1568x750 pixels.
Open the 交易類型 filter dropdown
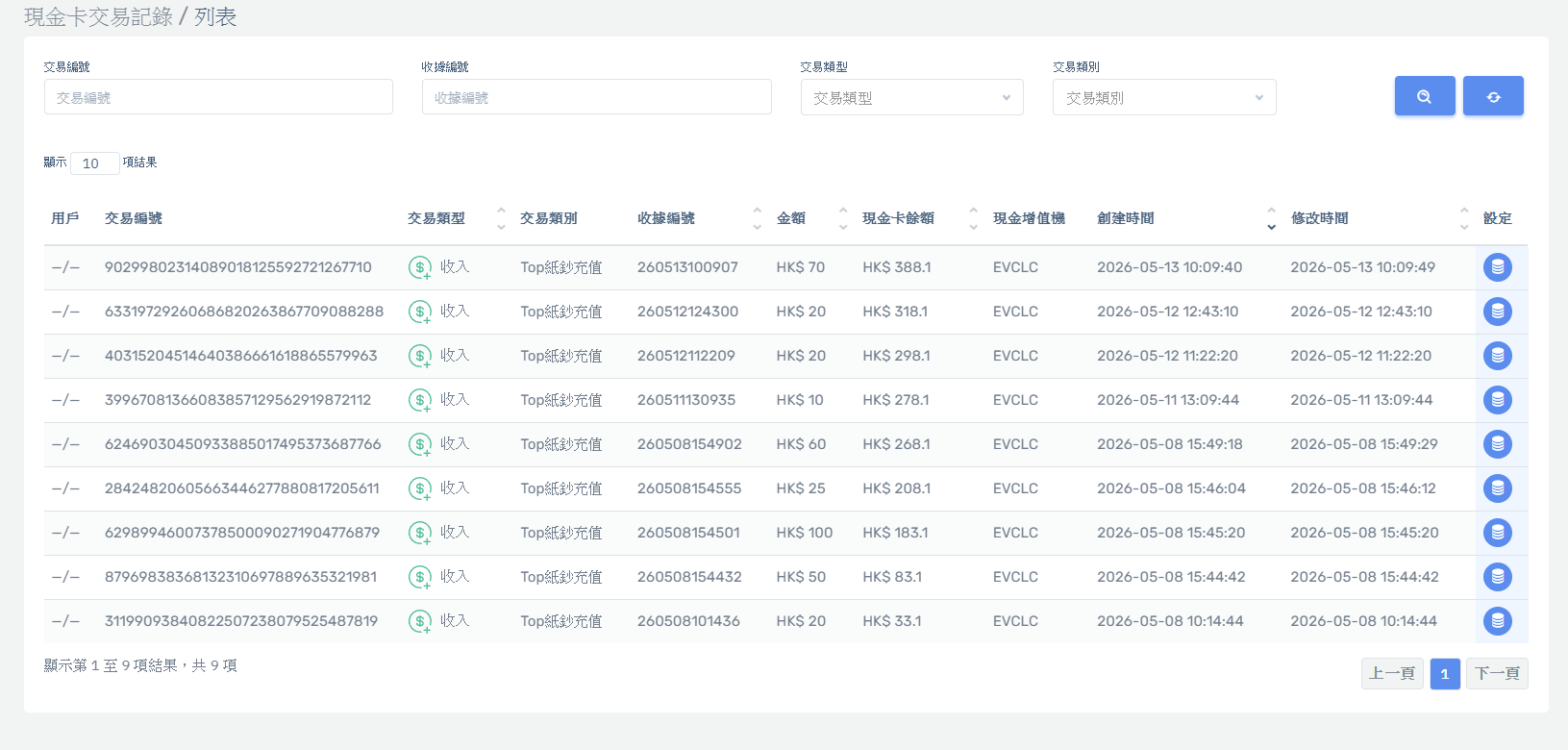pyautogui.click(x=912, y=97)
